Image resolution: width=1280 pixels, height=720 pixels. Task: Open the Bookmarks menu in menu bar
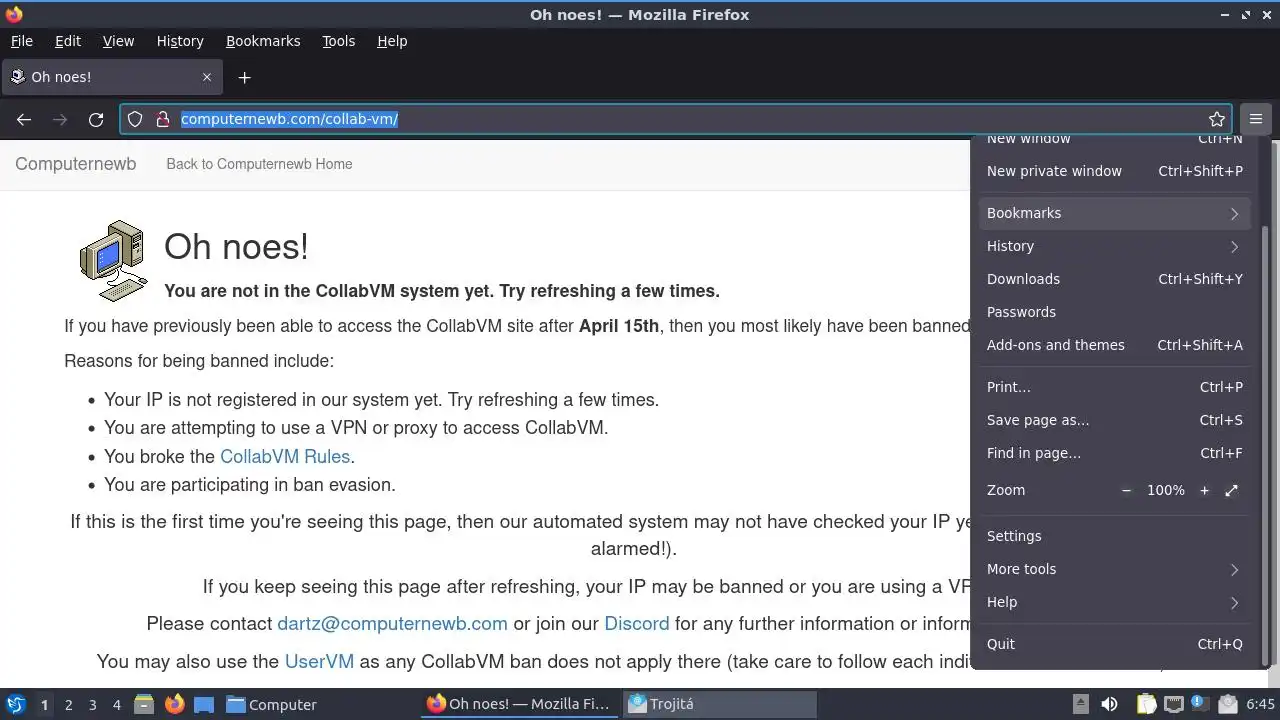(263, 41)
